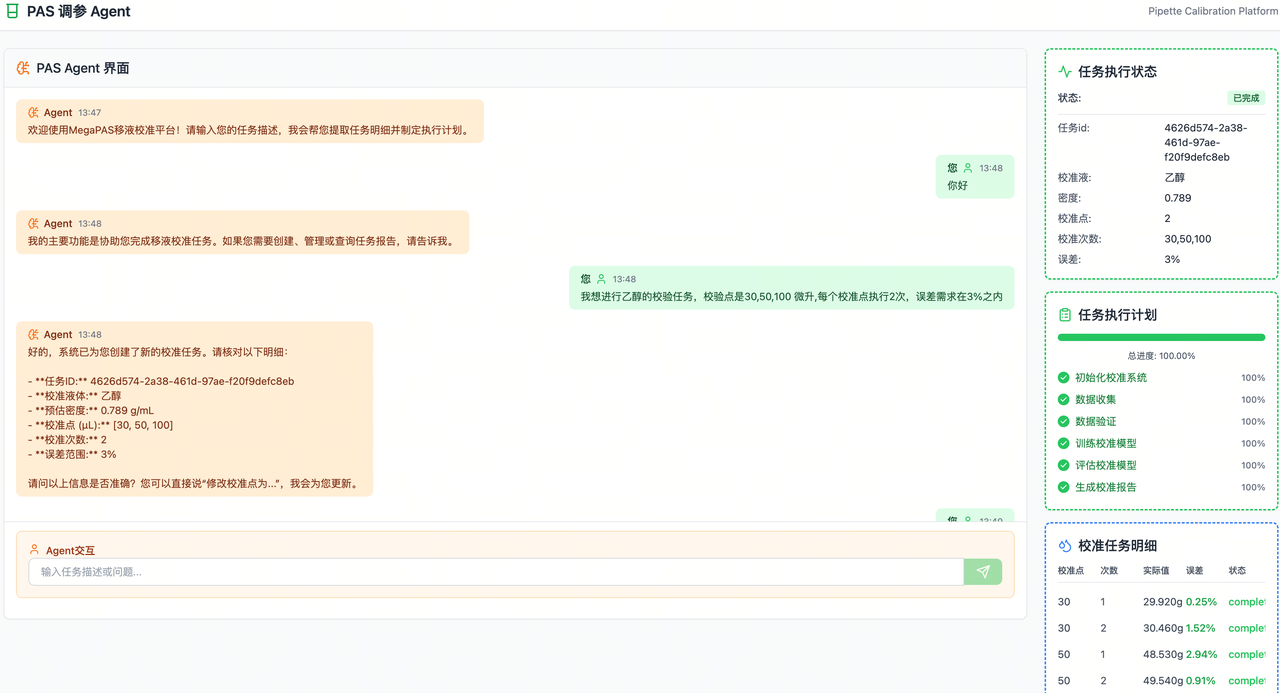Click the 任务执行状态 pulse icon
1280x693 pixels.
1065,72
